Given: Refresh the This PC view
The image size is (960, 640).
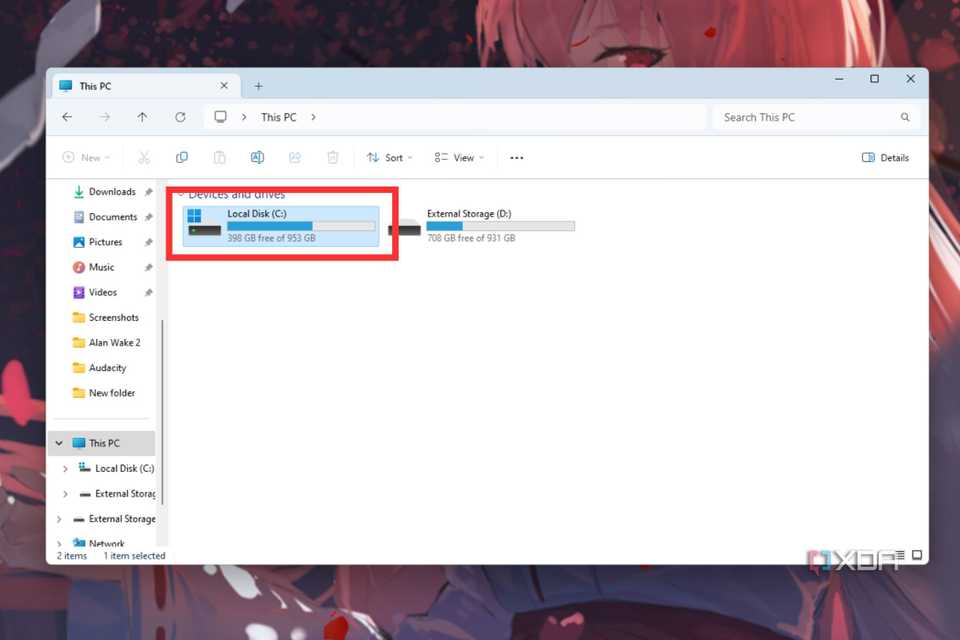Looking at the screenshot, I should (180, 117).
